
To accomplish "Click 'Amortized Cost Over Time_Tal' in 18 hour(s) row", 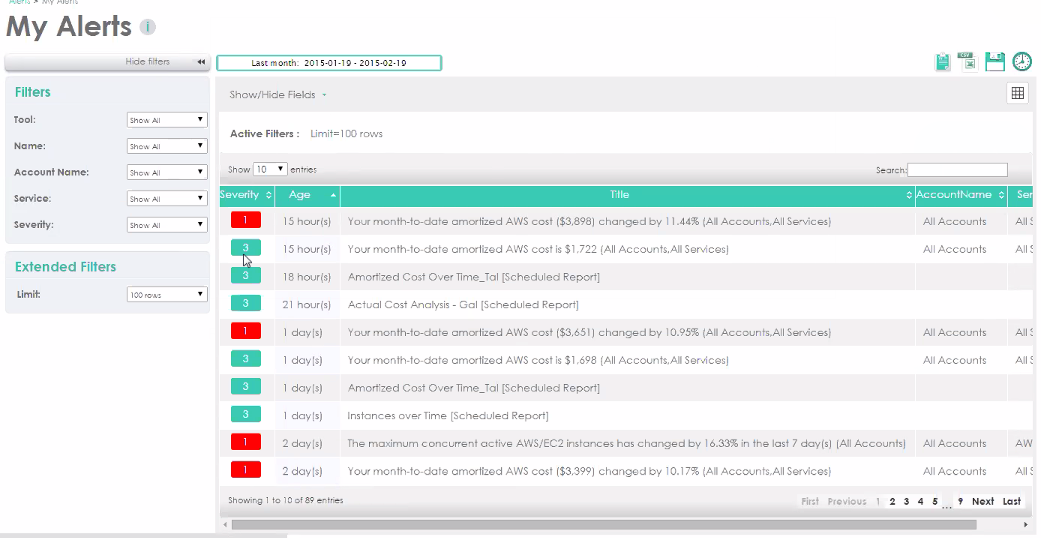I will click(473, 277).
